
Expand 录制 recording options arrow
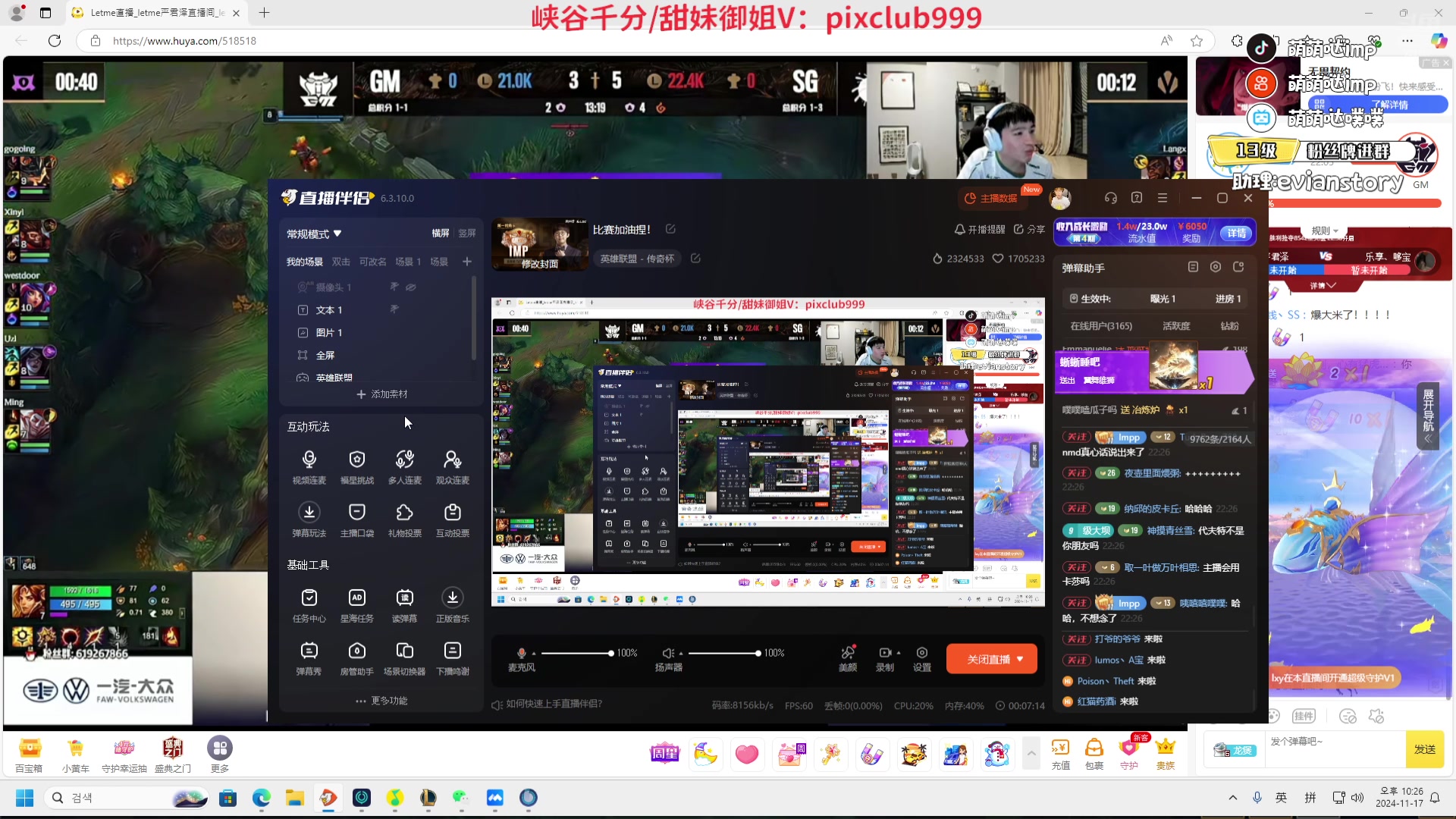899,653
